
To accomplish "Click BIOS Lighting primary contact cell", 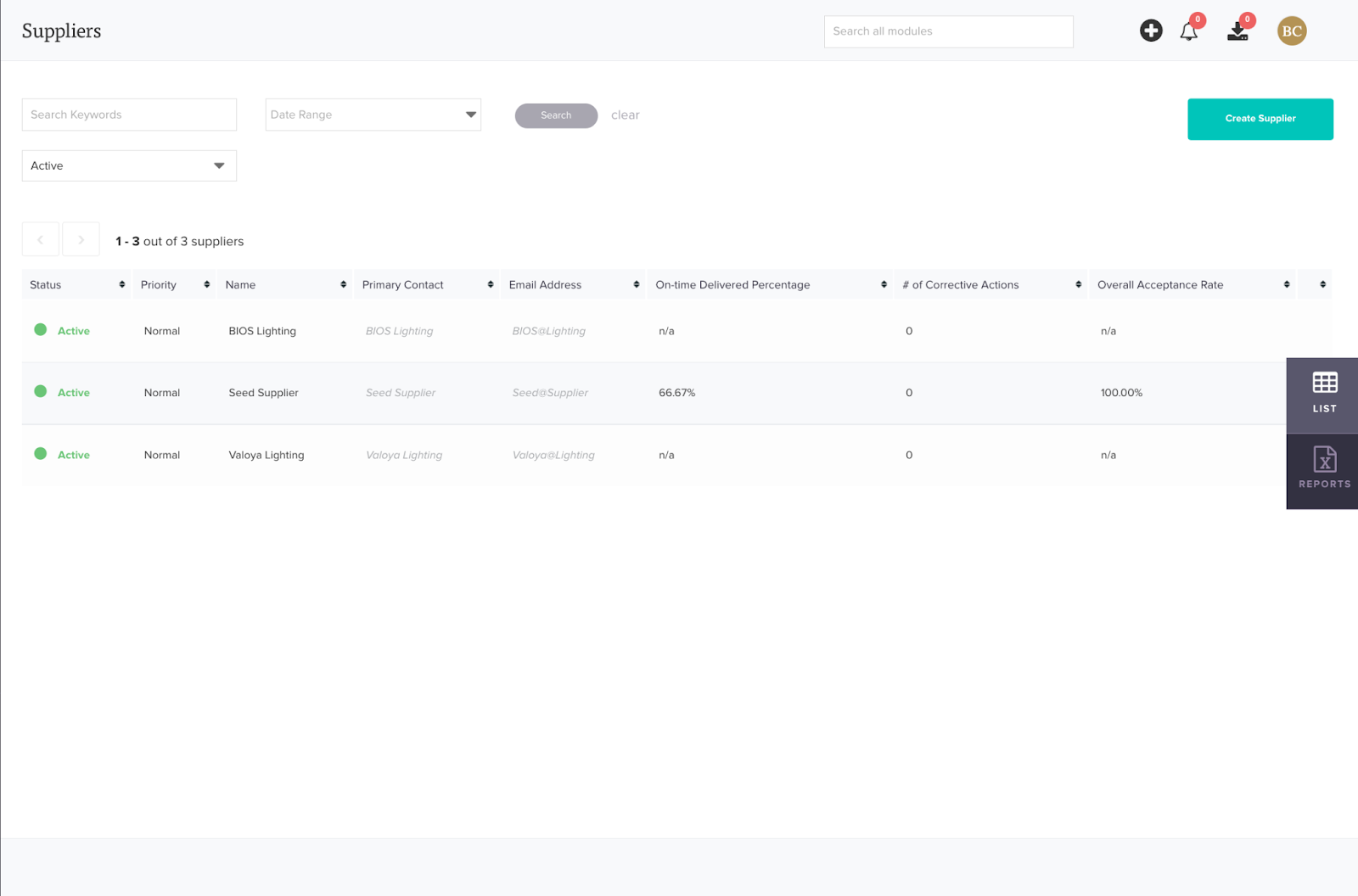I will tap(399, 331).
